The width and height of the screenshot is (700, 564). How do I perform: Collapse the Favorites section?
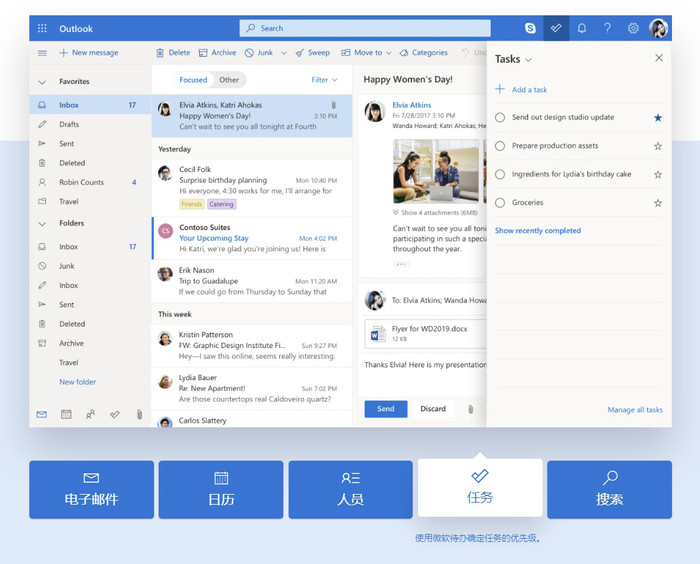pos(42,82)
